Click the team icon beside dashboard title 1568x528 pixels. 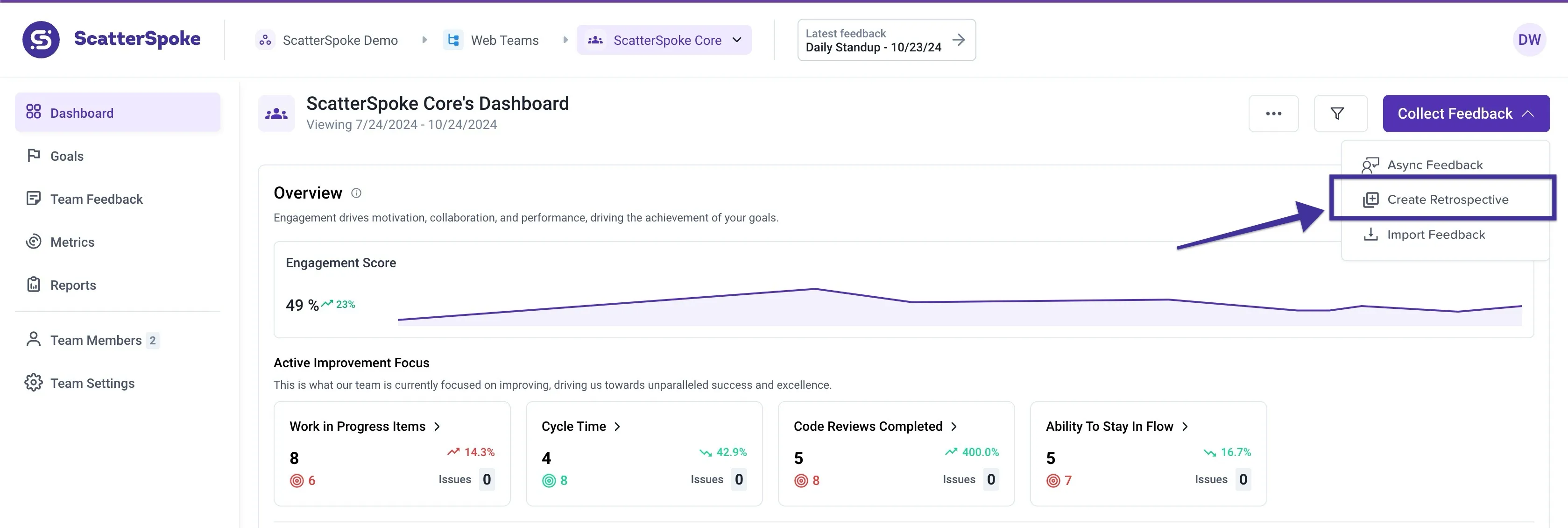[276, 113]
